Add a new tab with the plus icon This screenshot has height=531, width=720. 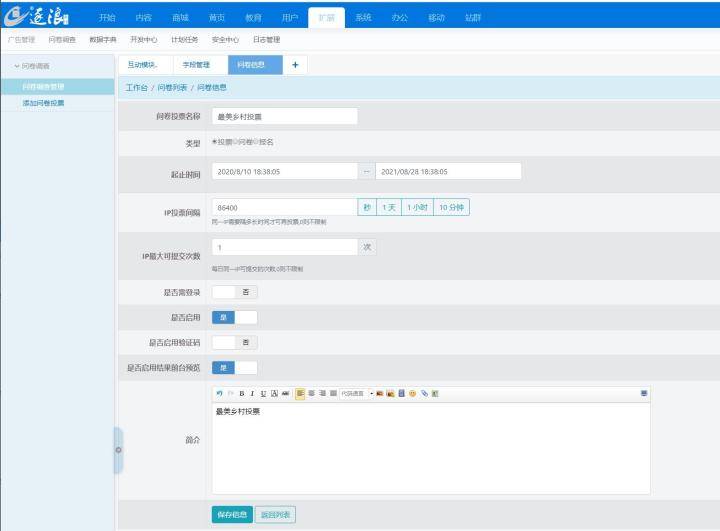pos(295,65)
